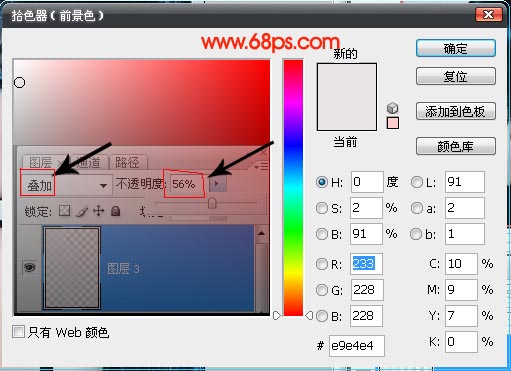Select the 图层 3 layer name
Viewport: 511px width, 371px height.
(123, 269)
